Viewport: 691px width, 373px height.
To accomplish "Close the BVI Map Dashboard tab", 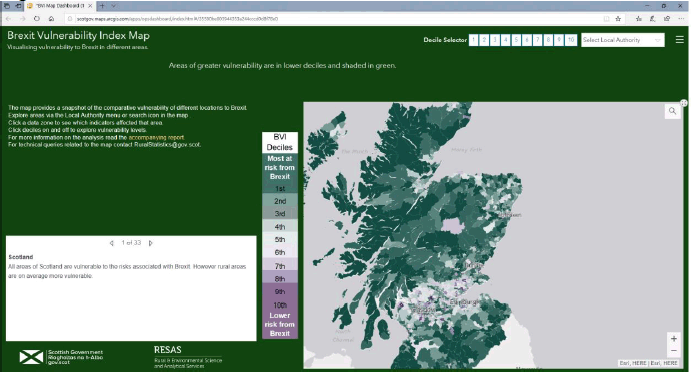I will [x=90, y=6].
